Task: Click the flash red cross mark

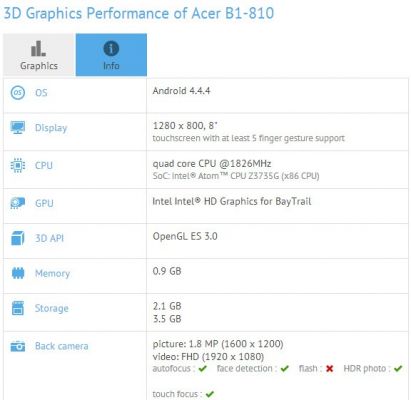Action: pyautogui.click(x=330, y=369)
